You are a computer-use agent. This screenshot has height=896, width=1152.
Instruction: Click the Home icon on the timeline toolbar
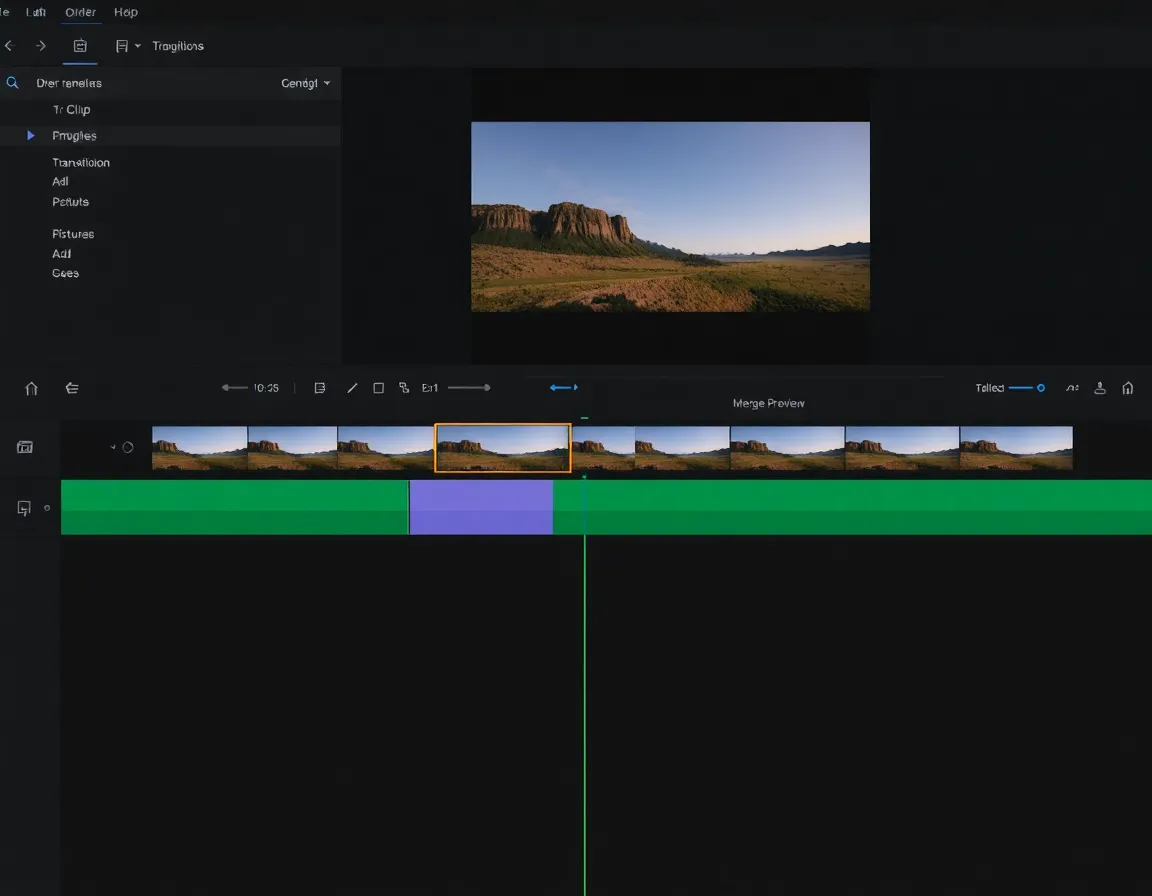[x=30, y=388]
